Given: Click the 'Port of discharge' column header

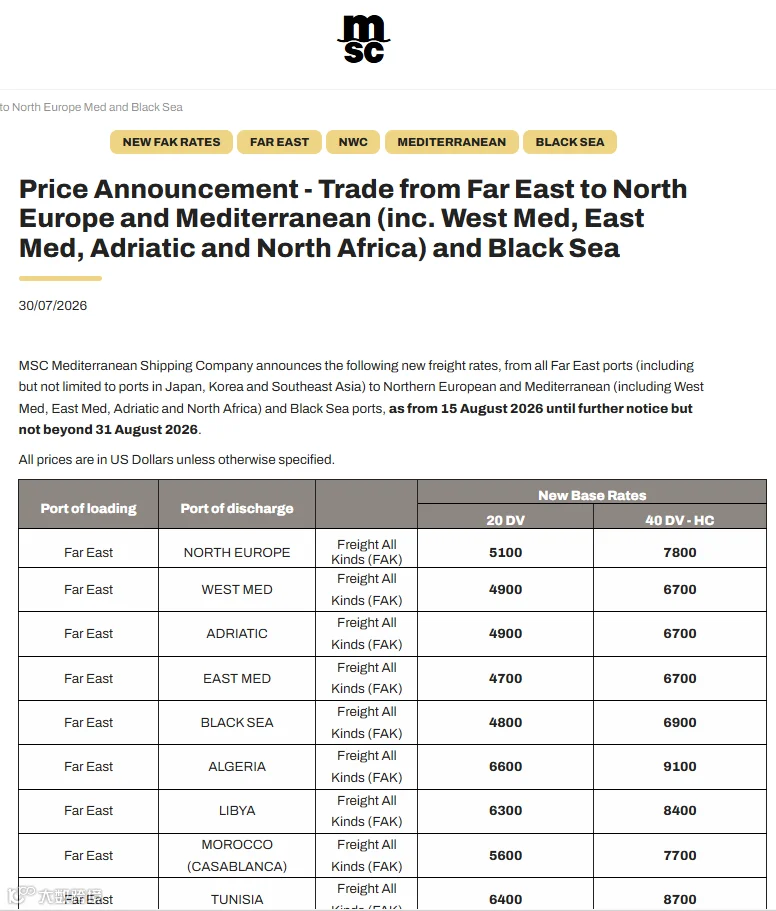Looking at the screenshot, I should coord(237,508).
